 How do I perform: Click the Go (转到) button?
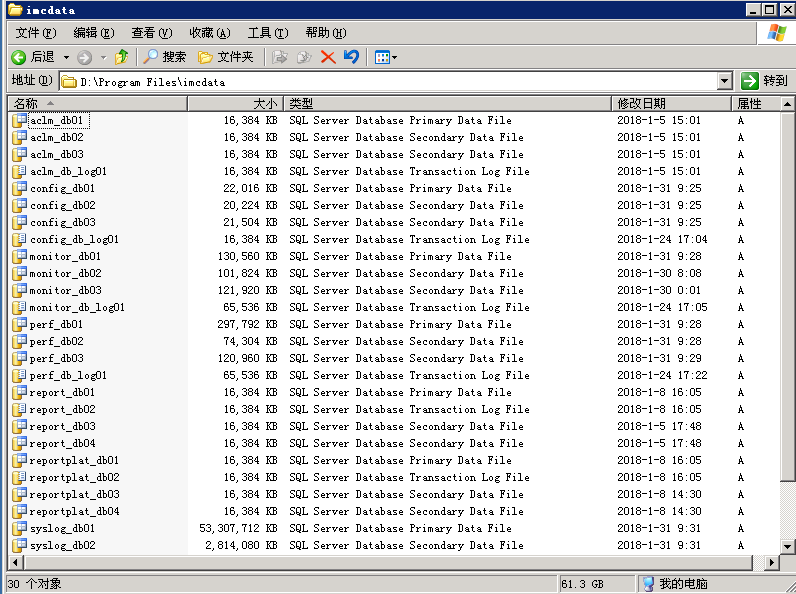[x=764, y=81]
